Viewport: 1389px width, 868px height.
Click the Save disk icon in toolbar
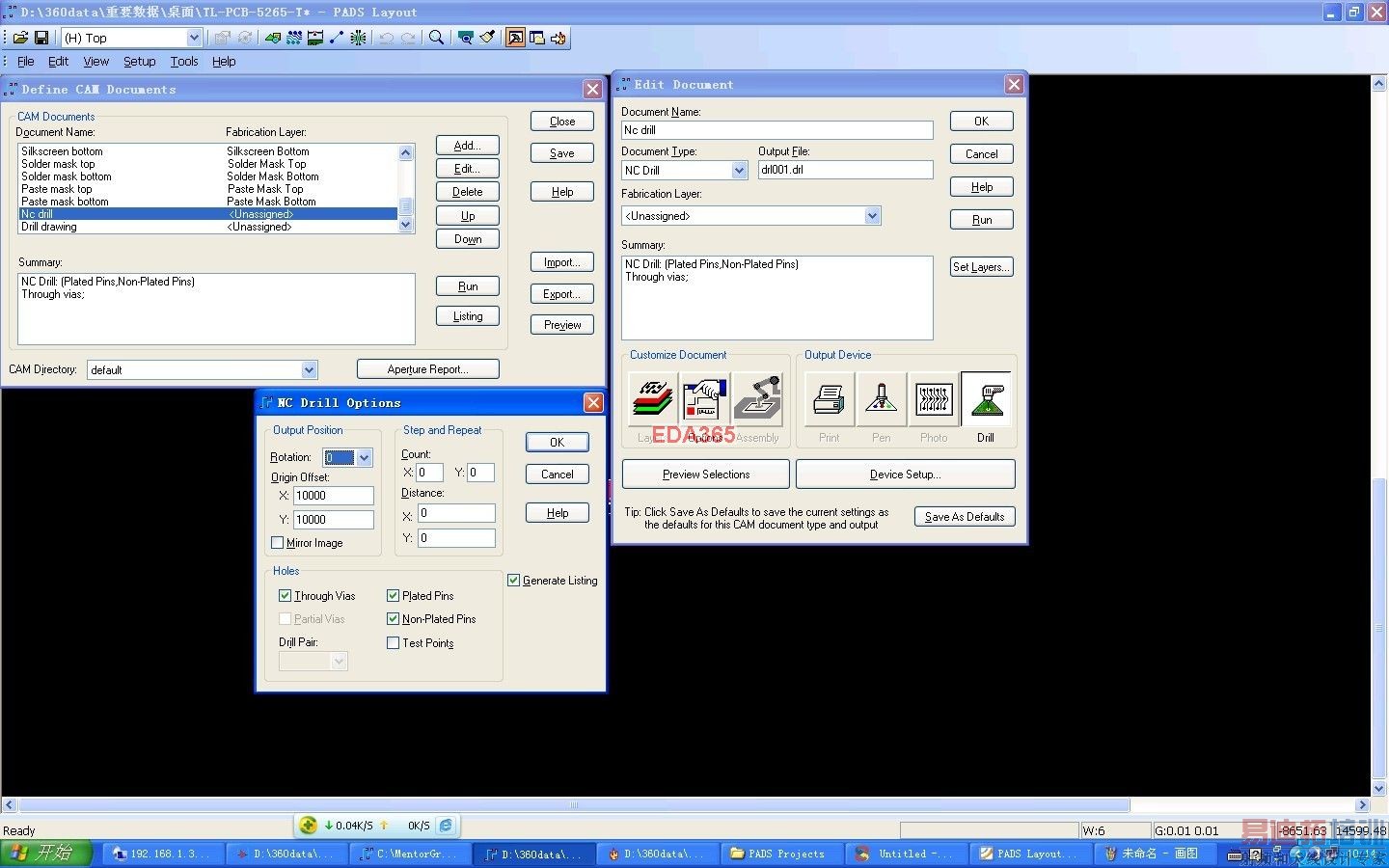coord(41,38)
